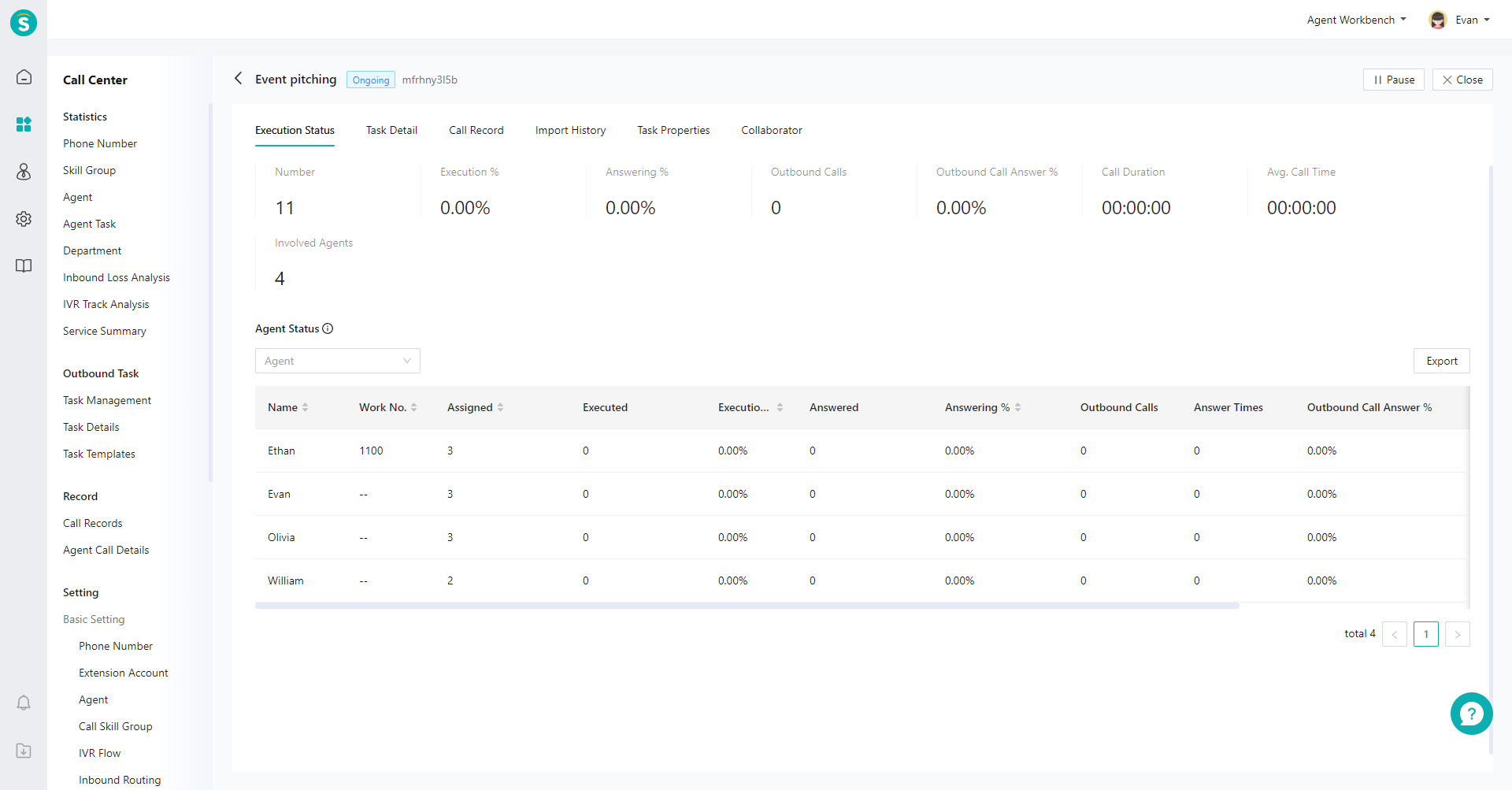This screenshot has height=790, width=1512.
Task: Sort table by Execution % column
Action: click(x=780, y=407)
